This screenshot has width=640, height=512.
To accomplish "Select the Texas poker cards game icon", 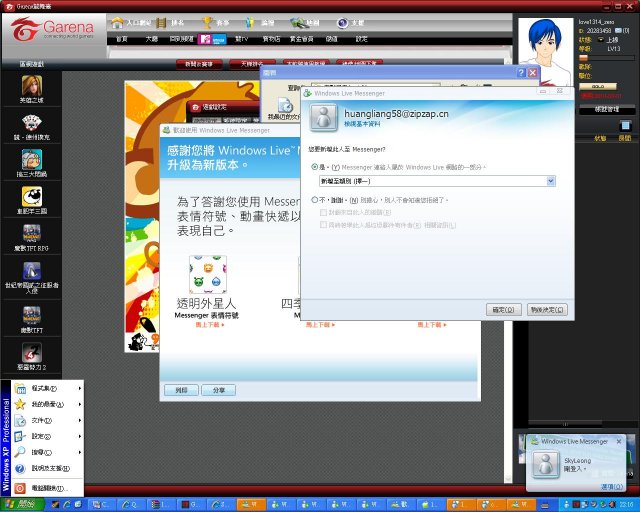I will pos(31,123).
